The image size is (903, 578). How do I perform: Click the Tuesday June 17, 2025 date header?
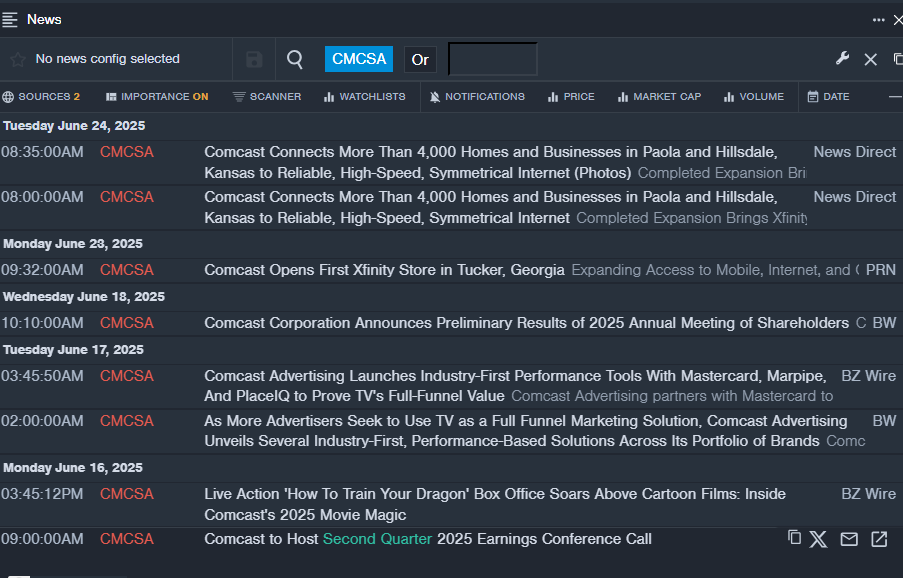click(74, 350)
